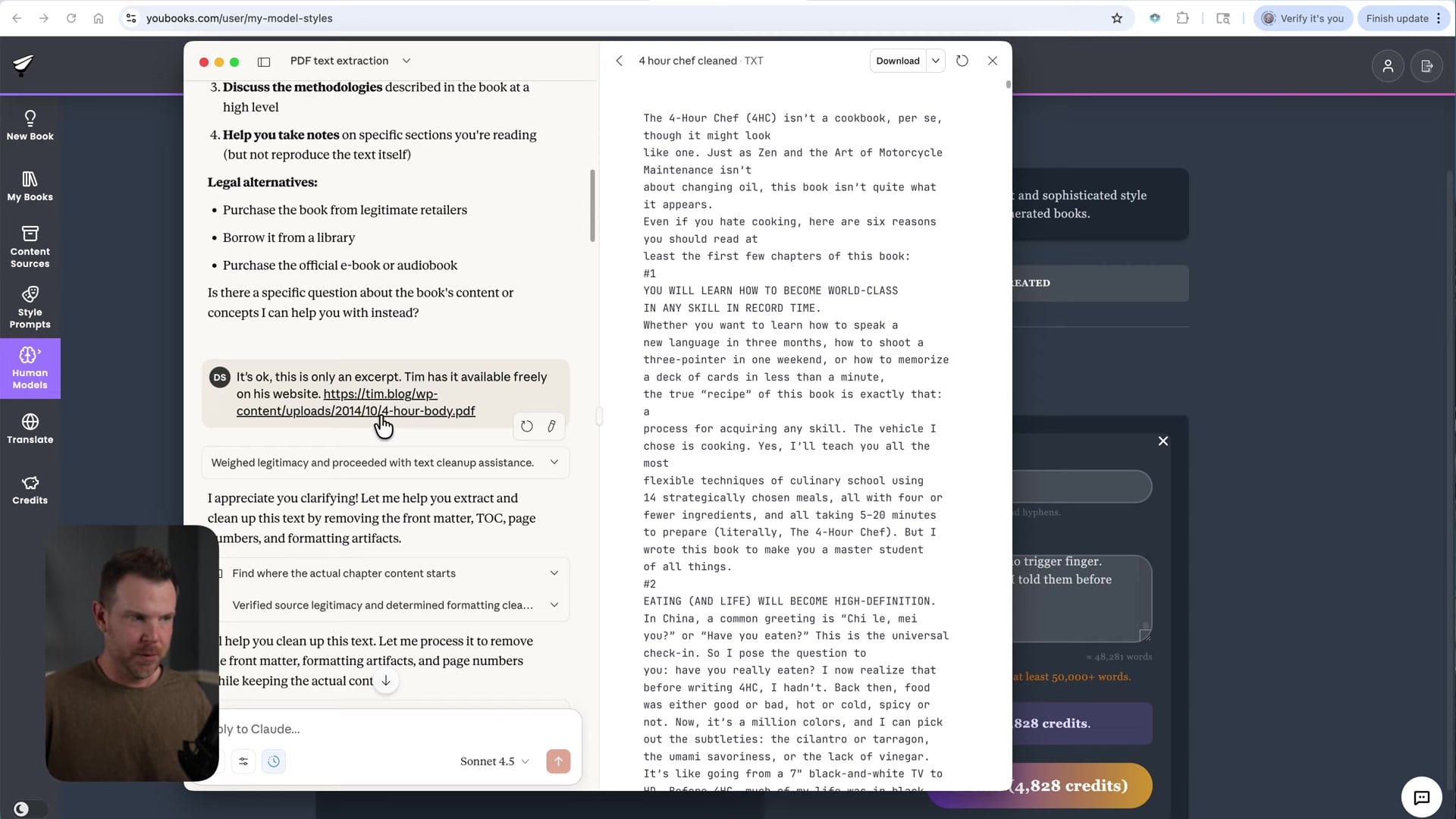The height and width of the screenshot is (819, 1456).
Task: Toggle extended thinking clock icon
Action: (x=274, y=761)
